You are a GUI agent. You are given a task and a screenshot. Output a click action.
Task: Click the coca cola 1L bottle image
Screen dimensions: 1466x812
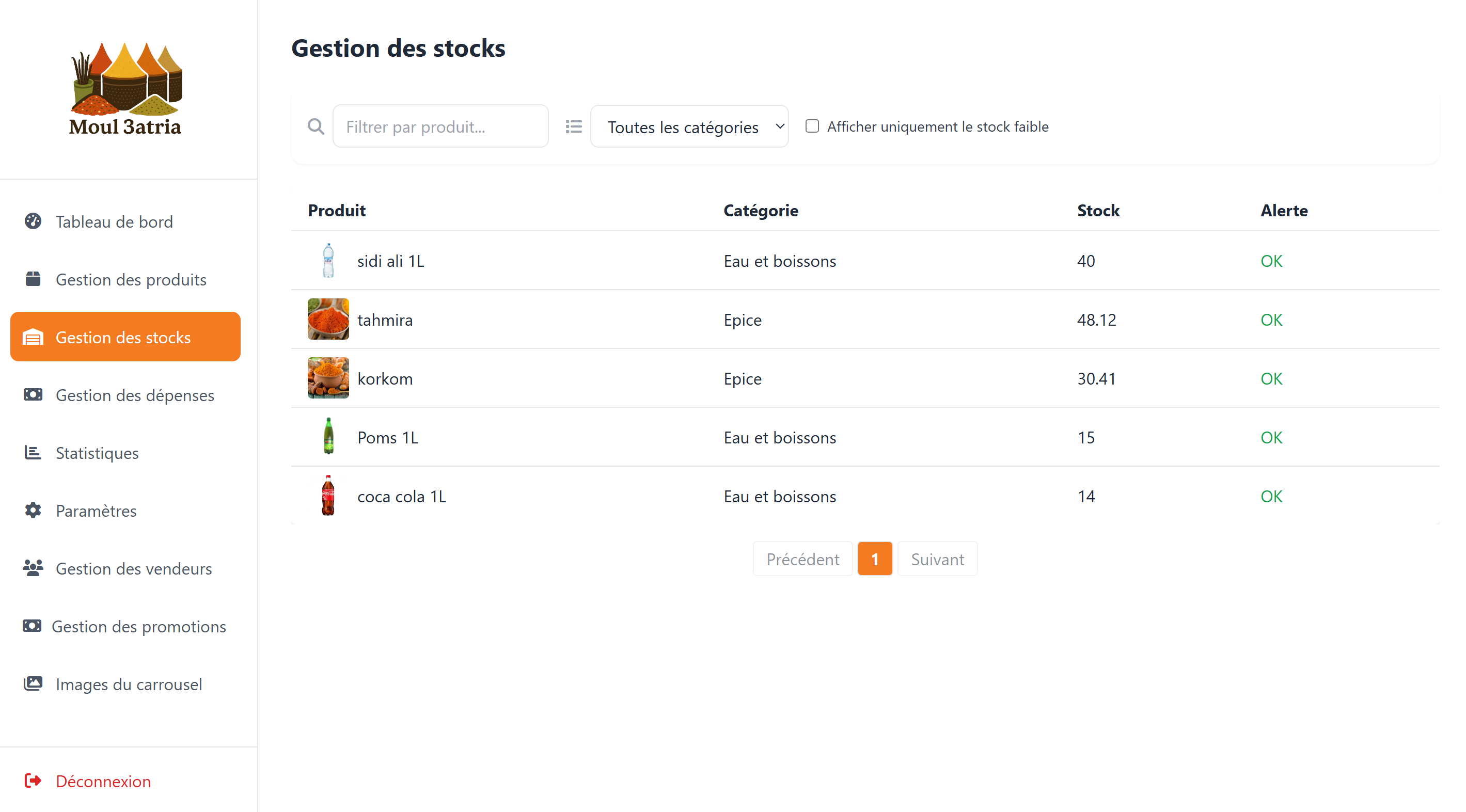pos(328,496)
